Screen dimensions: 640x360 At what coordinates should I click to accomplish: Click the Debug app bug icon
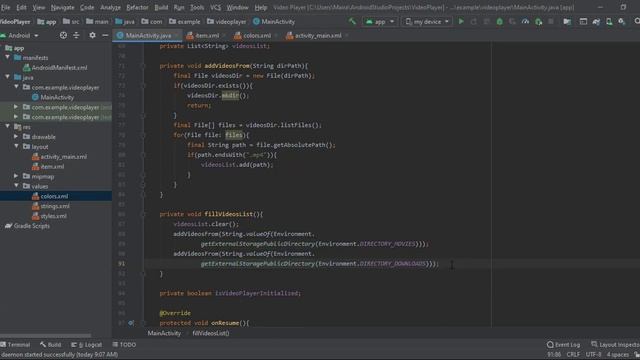coord(499,21)
